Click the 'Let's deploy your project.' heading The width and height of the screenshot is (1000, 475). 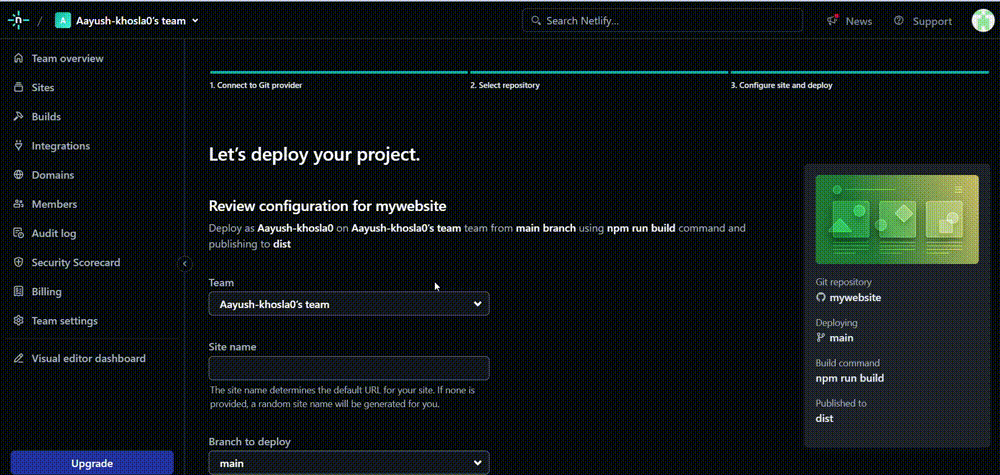tap(314, 155)
